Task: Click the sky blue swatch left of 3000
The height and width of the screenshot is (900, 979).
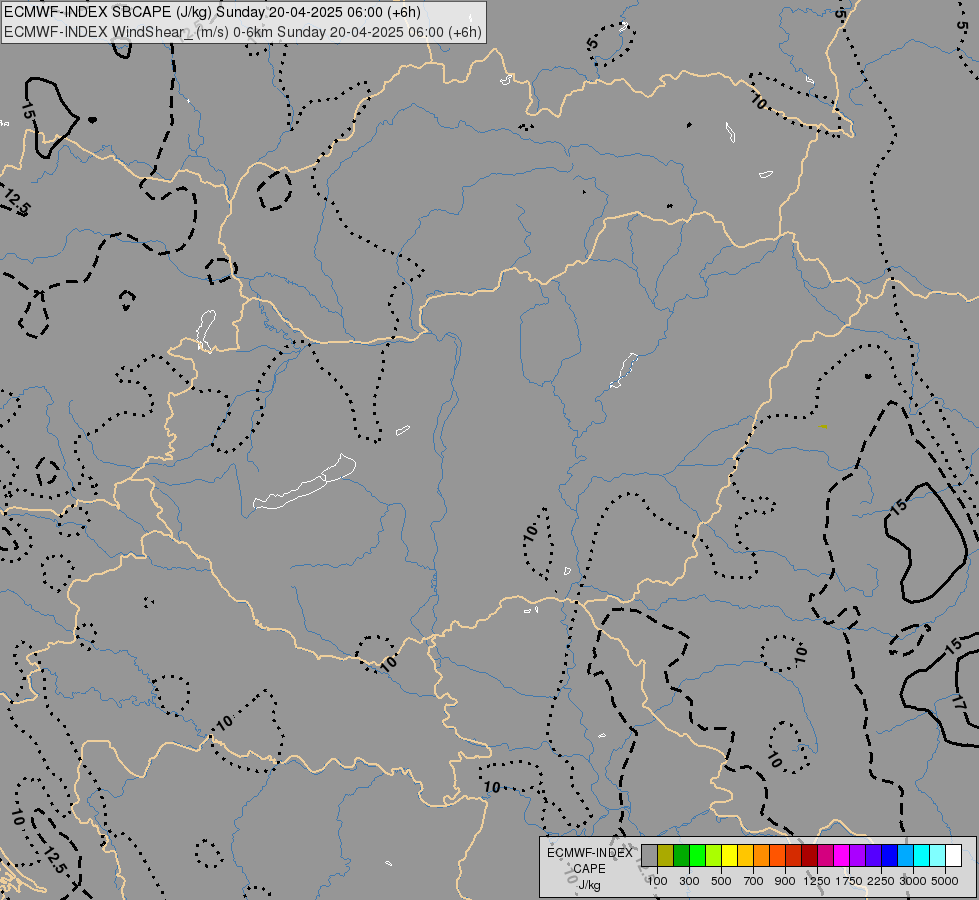Action: tap(905, 855)
